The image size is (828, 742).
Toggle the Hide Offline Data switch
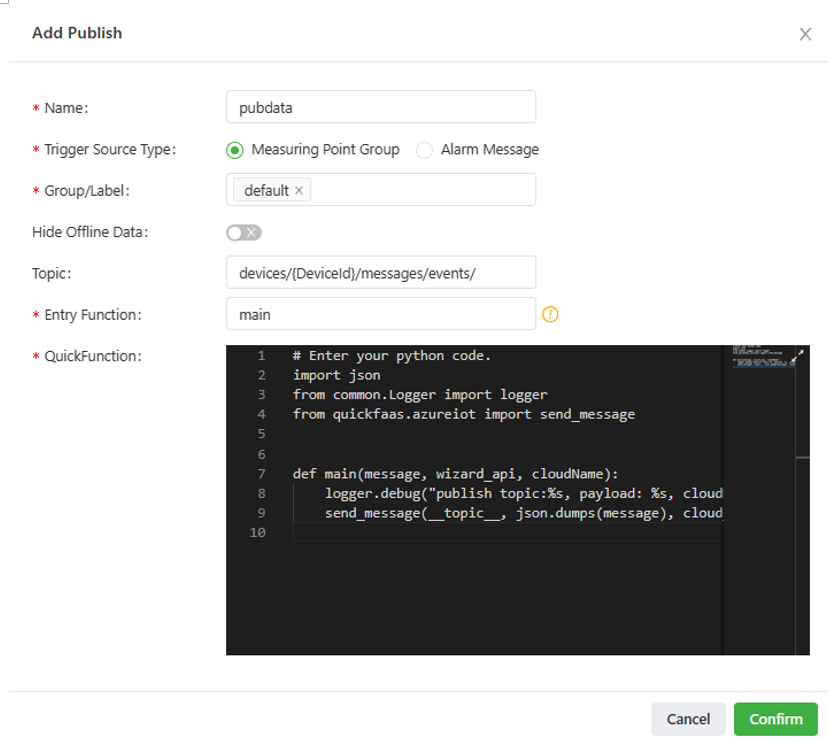tap(244, 232)
